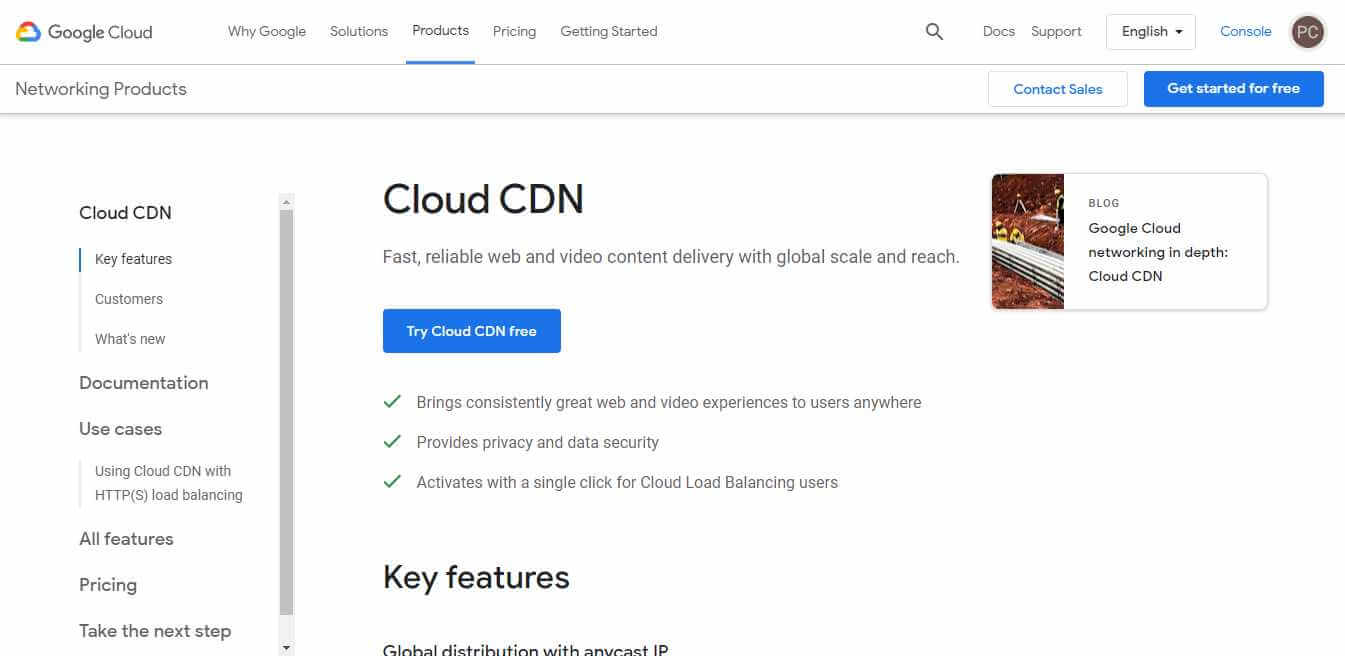Screen dimensions: 1345x656
Task: Open Products menu
Action: click(440, 31)
